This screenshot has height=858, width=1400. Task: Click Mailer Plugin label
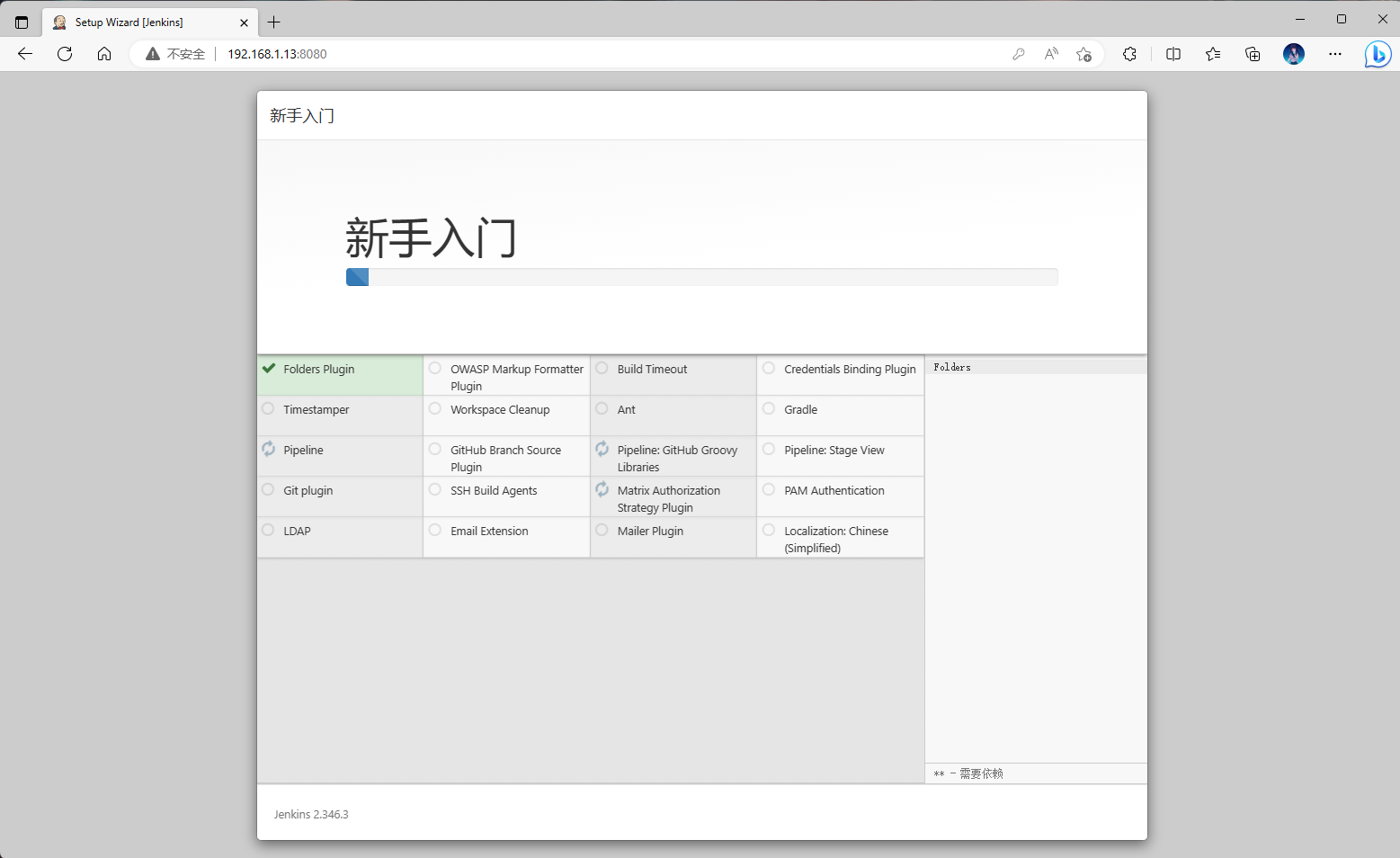pos(650,532)
